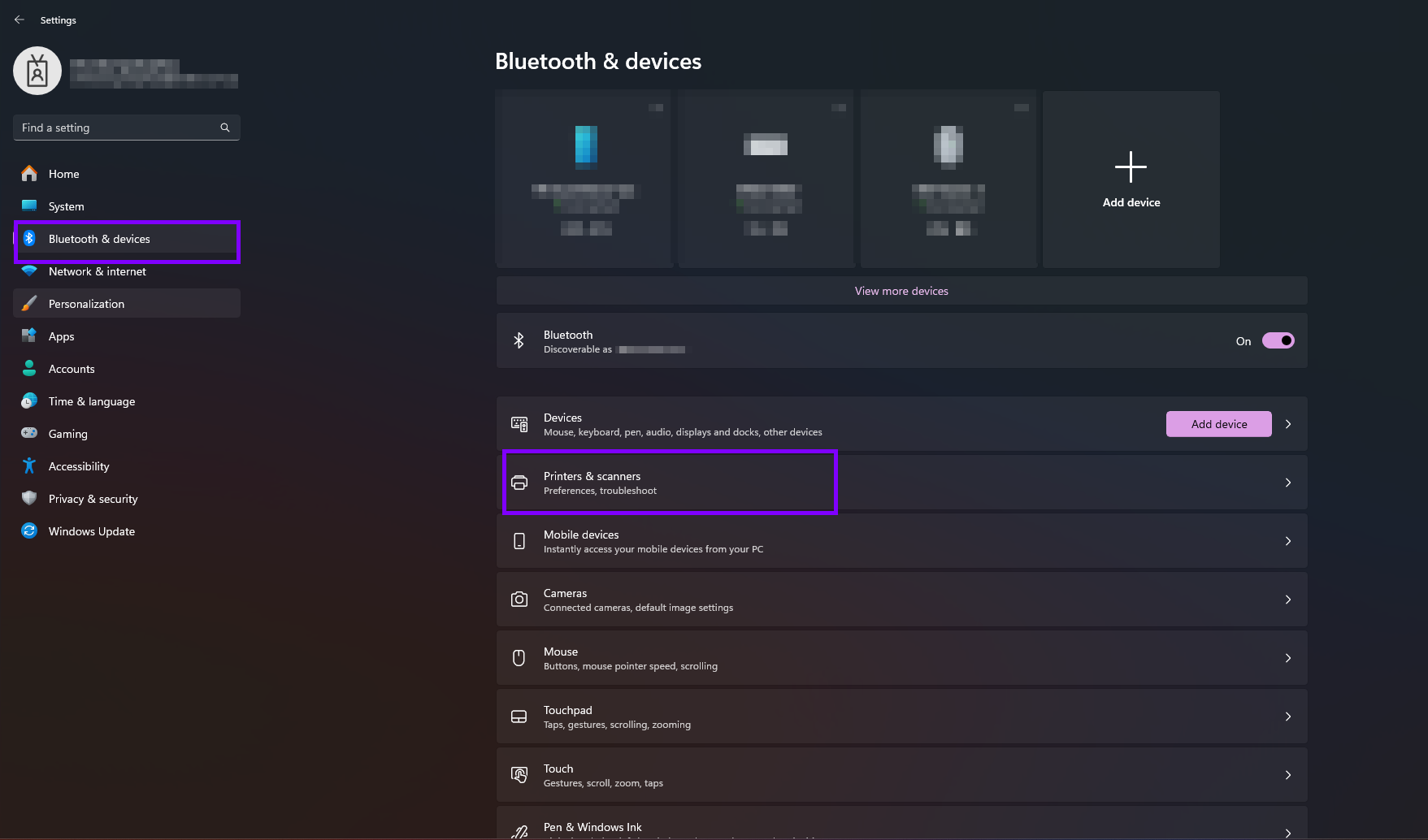Click the Mobile devices phone icon
The width and height of the screenshot is (1428, 840).
520,540
